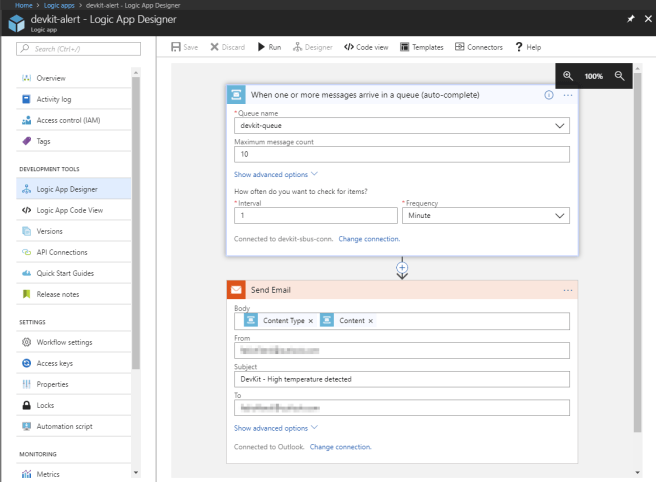Remove the Content token from Body
This screenshot has height=482, width=656.
(x=370, y=321)
